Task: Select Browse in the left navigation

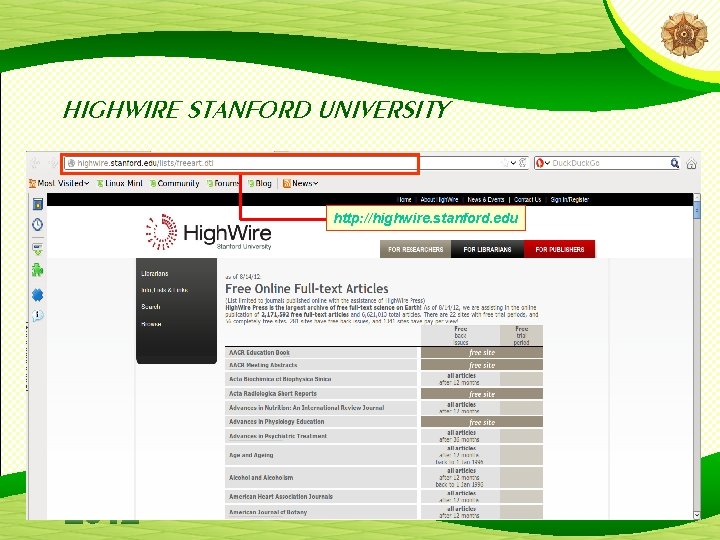Action: pyautogui.click(x=151, y=324)
